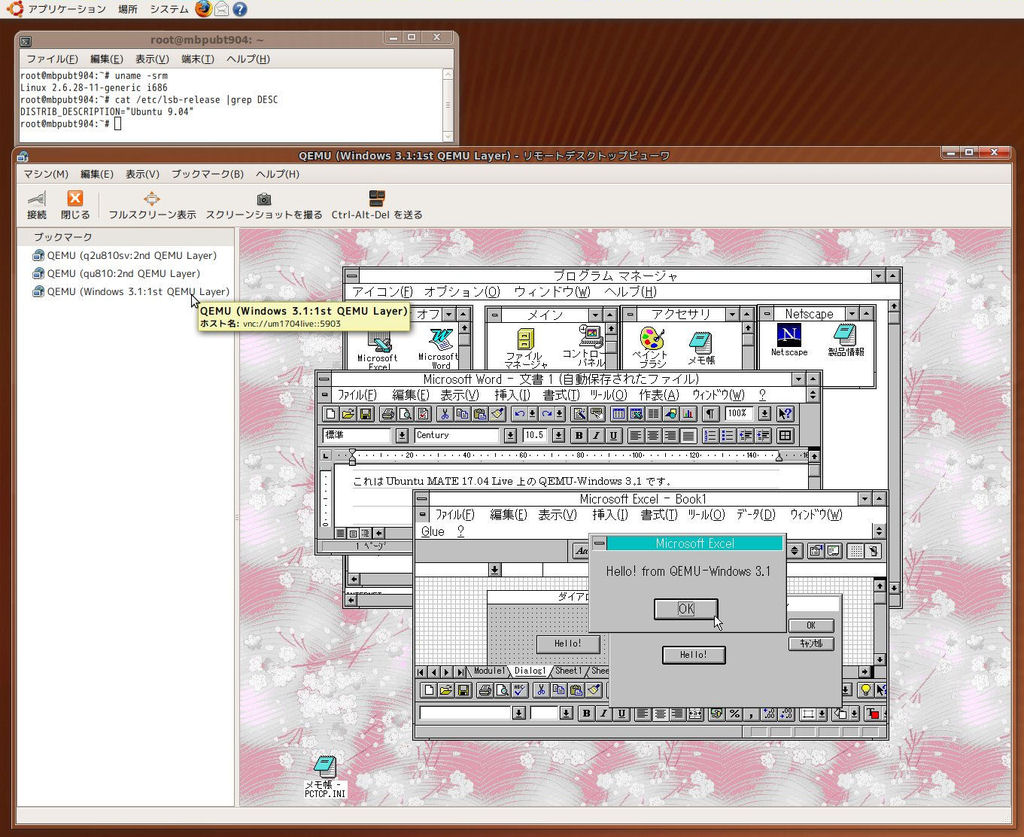The width and height of the screenshot is (1024, 837).
Task: Open Paintbrush icon in Accessories group
Action: tap(652, 346)
